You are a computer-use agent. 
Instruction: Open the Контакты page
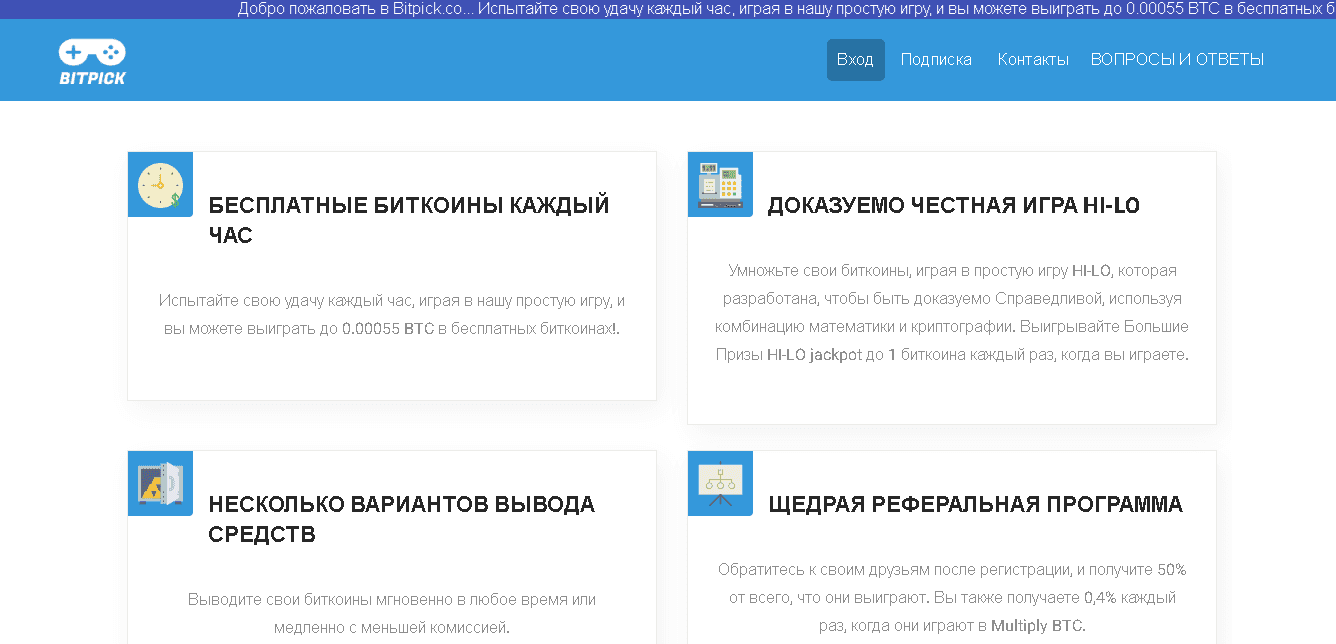point(1033,60)
